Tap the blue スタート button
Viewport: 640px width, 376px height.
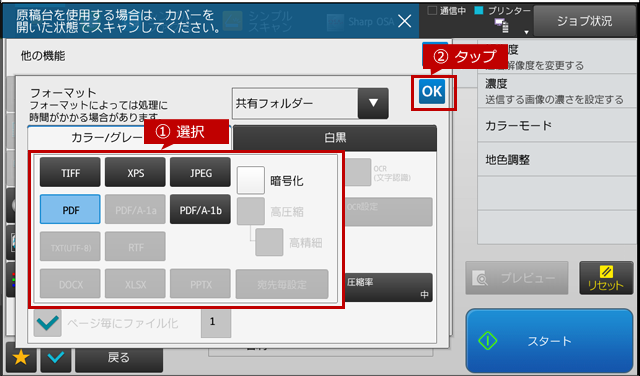click(549, 341)
